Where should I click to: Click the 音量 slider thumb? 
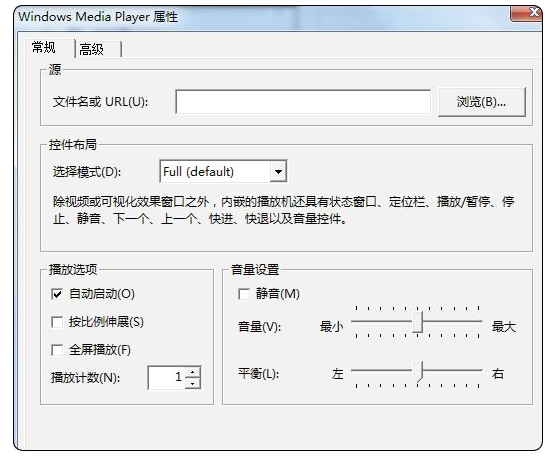[x=417, y=322]
